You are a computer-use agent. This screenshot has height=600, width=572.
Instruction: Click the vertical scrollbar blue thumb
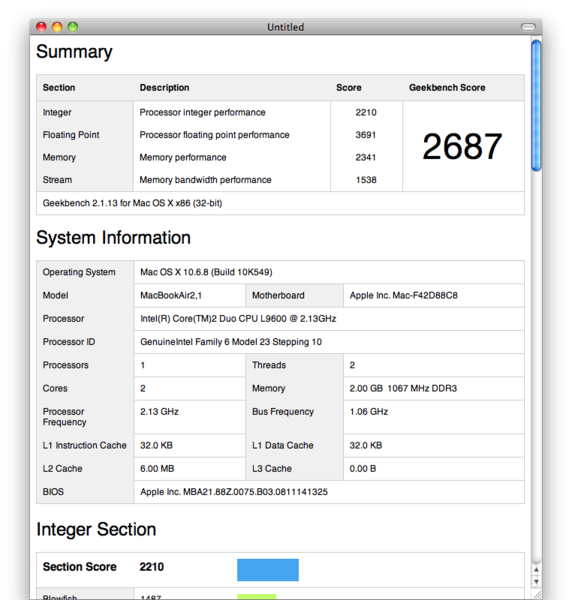pos(536,105)
